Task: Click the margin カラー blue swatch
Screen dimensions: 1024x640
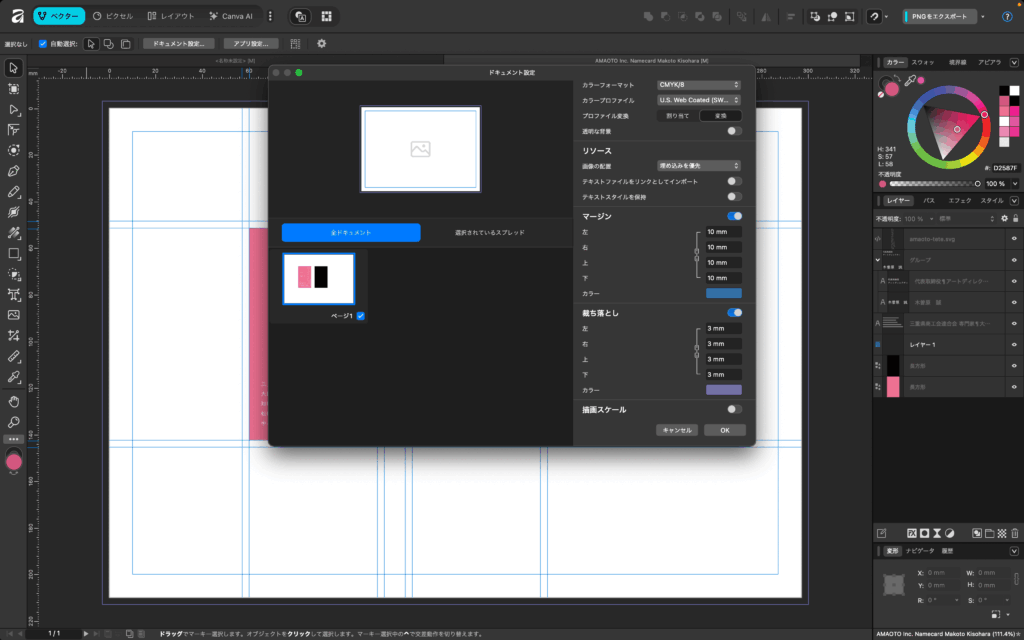Action: (x=723, y=294)
